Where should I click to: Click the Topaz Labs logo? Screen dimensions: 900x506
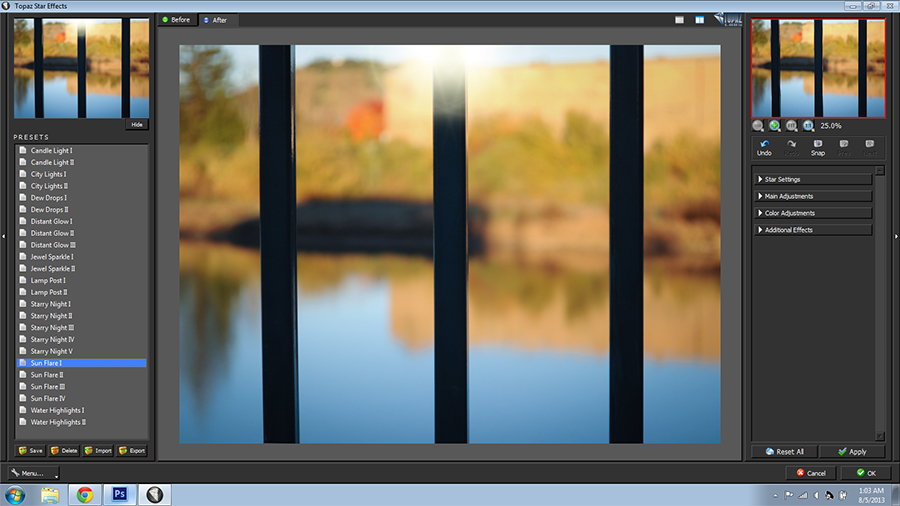click(x=728, y=21)
